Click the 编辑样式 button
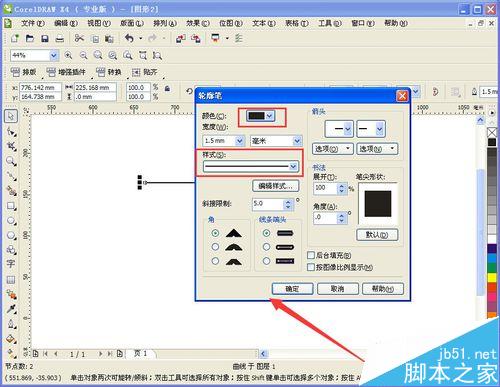Screen dimensions: 500x387 275,186
